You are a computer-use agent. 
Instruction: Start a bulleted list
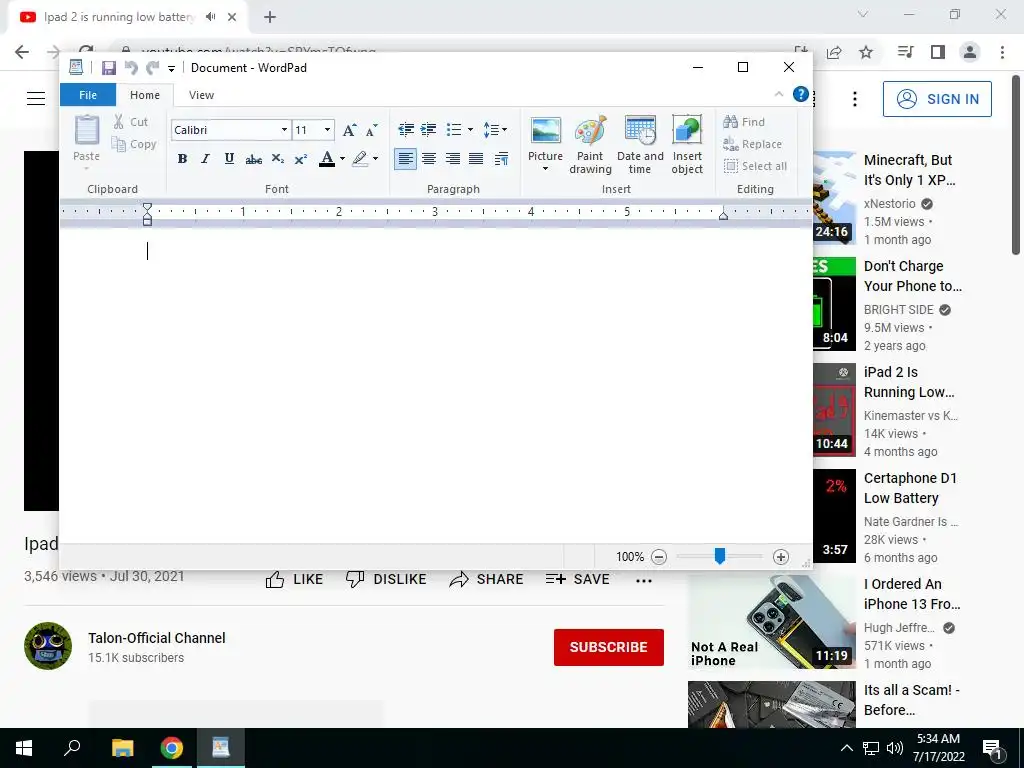(454, 129)
